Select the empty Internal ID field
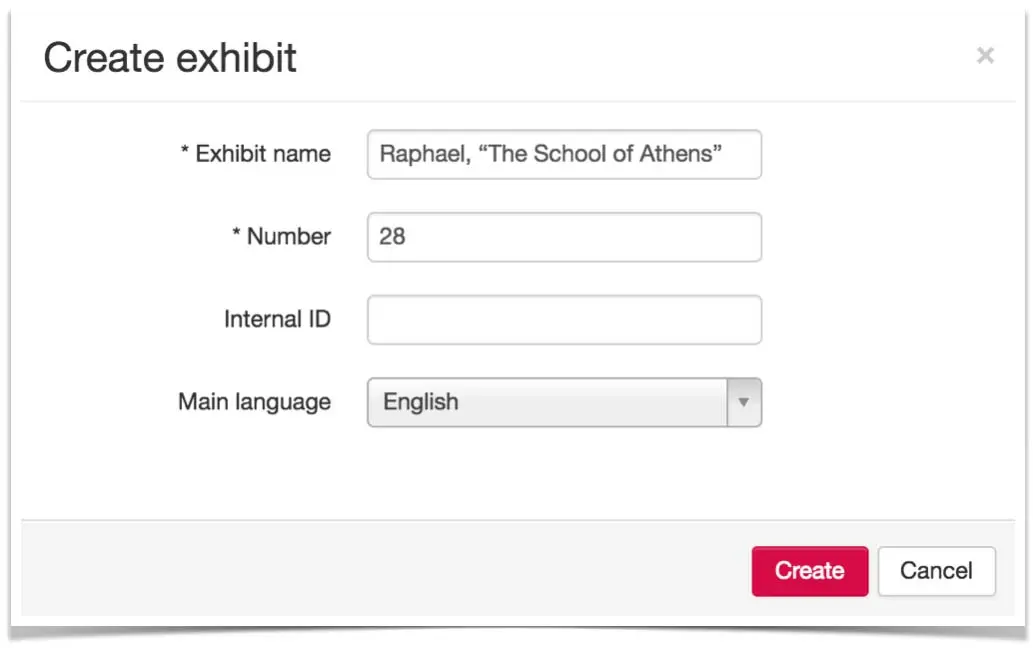The width and height of the screenshot is (1036, 648). [564, 320]
